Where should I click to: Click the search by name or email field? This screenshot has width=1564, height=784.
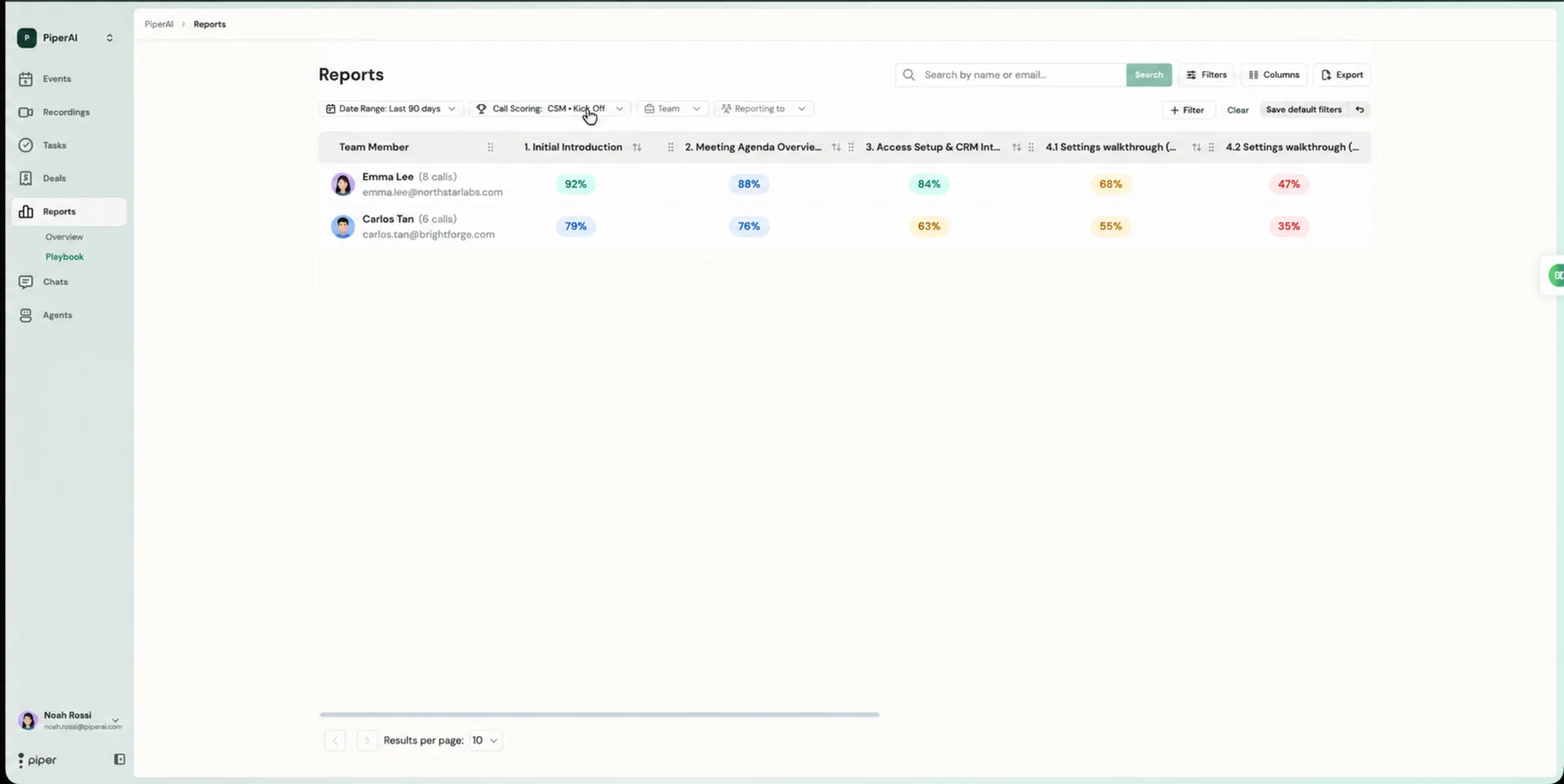click(x=1010, y=75)
